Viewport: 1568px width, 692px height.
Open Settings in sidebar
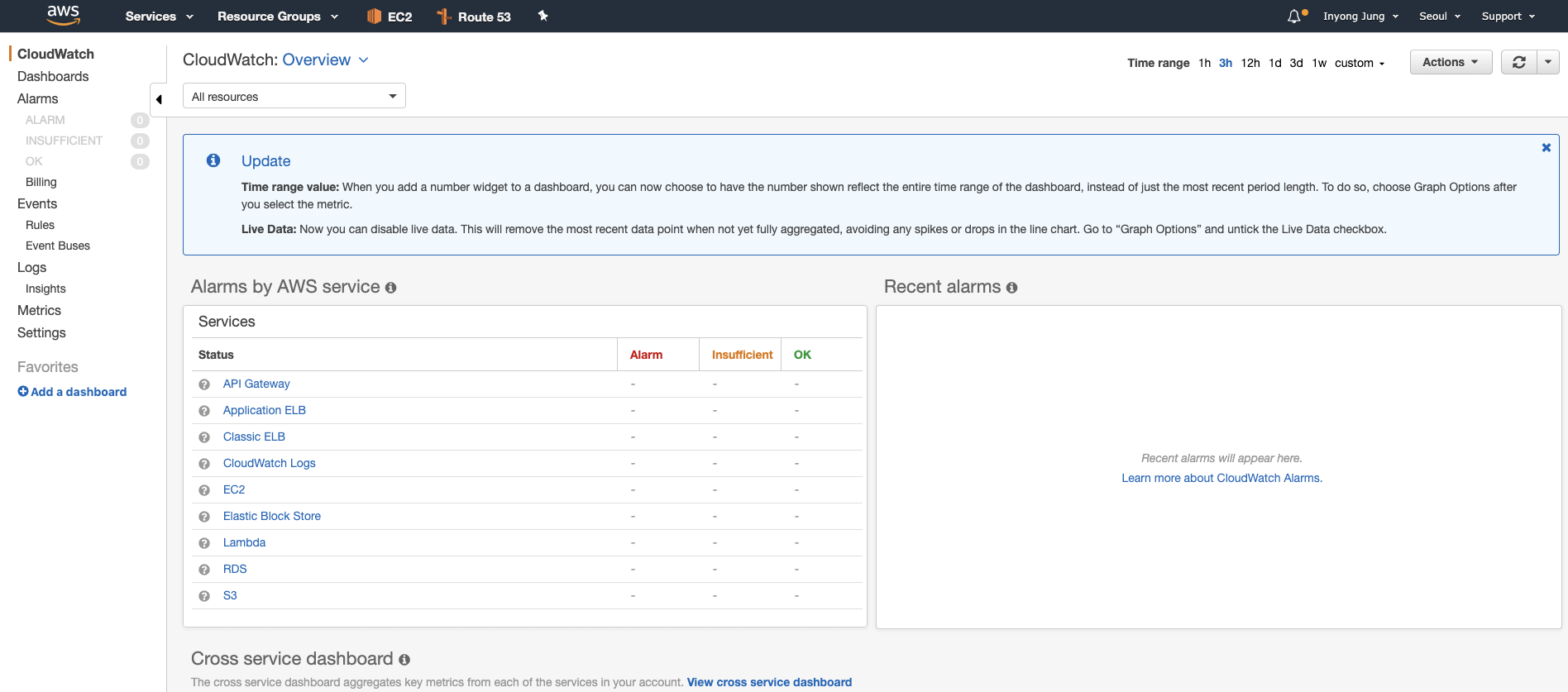coord(41,332)
